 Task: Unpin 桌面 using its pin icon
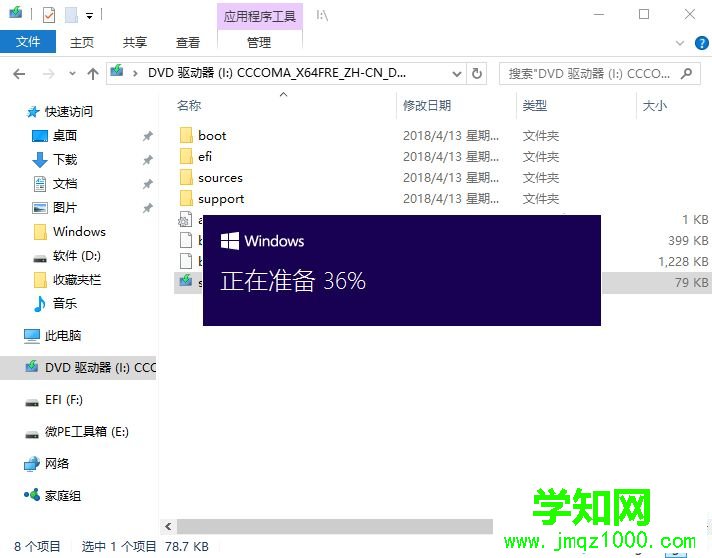click(x=148, y=136)
